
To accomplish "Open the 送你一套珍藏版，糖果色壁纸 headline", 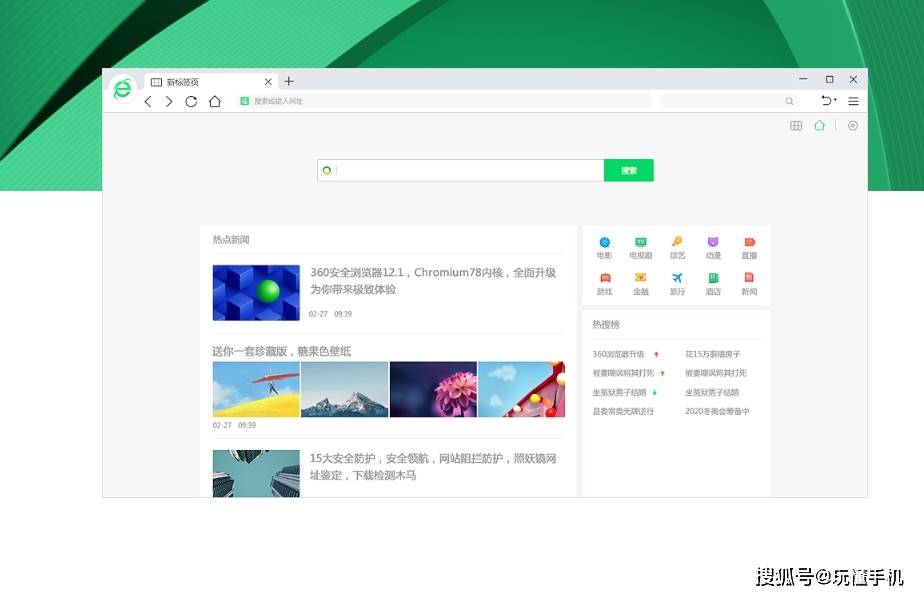I will [282, 351].
